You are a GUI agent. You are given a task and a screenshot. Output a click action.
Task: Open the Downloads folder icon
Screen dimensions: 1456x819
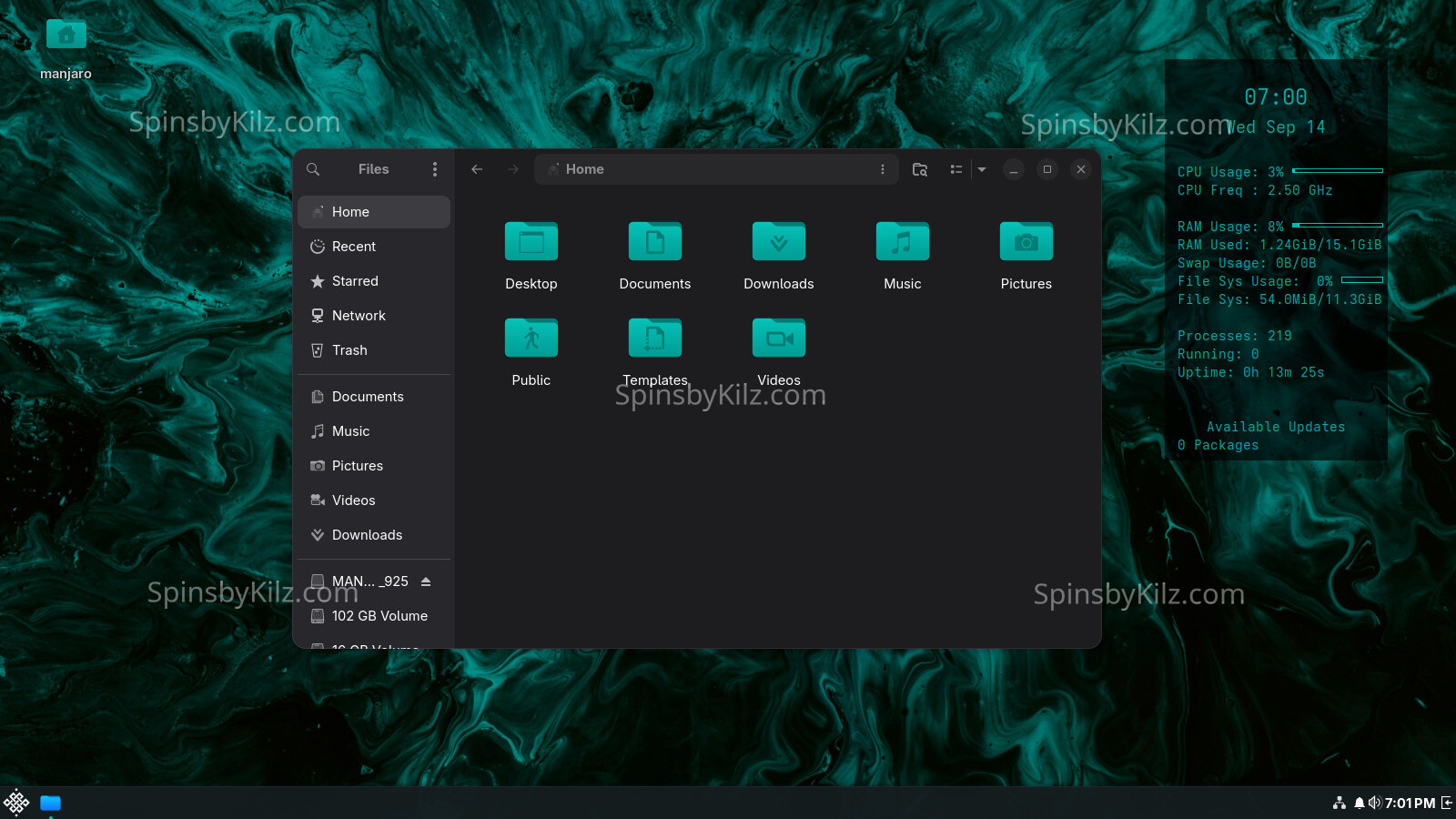(x=778, y=242)
